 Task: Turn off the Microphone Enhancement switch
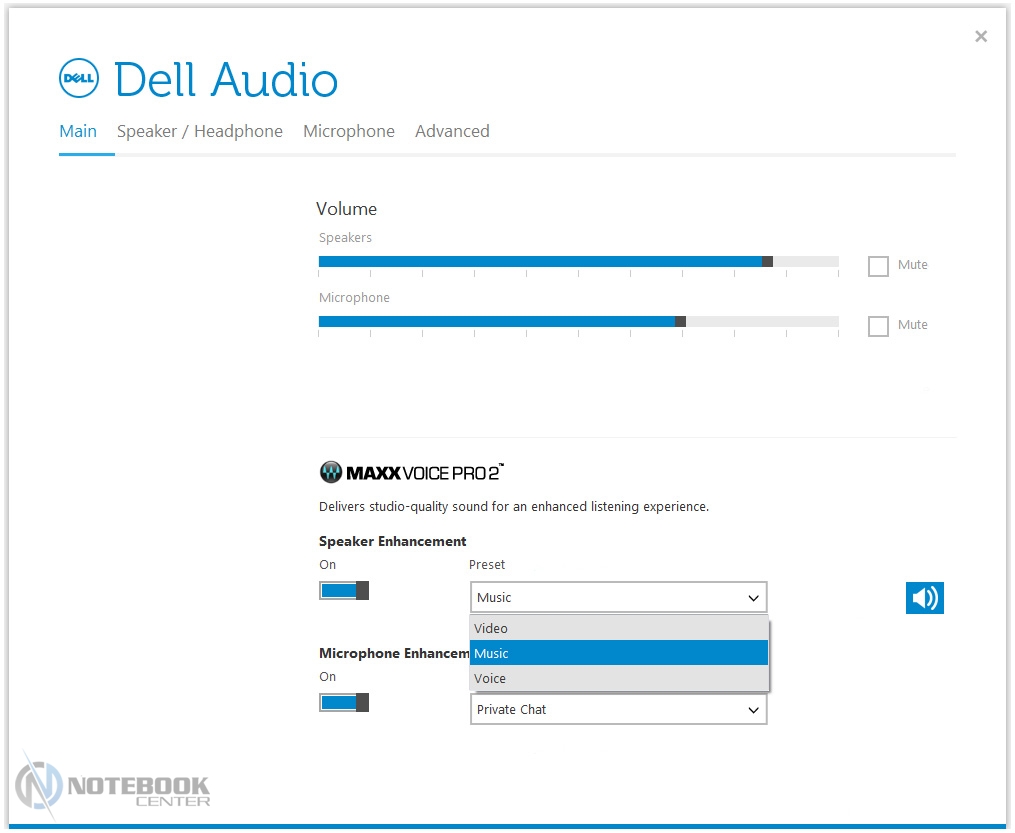344,702
